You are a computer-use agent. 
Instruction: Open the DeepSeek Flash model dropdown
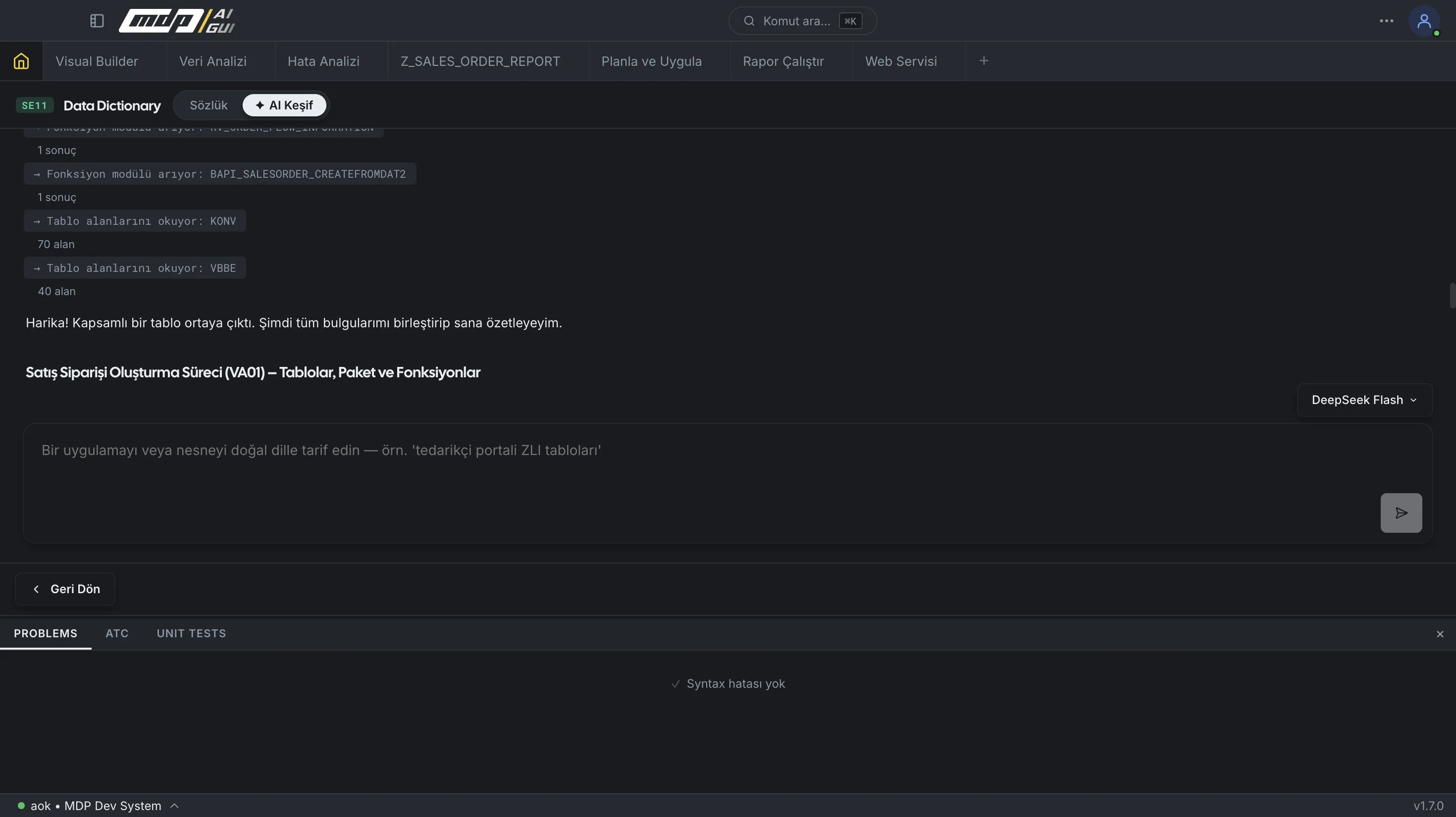1364,400
